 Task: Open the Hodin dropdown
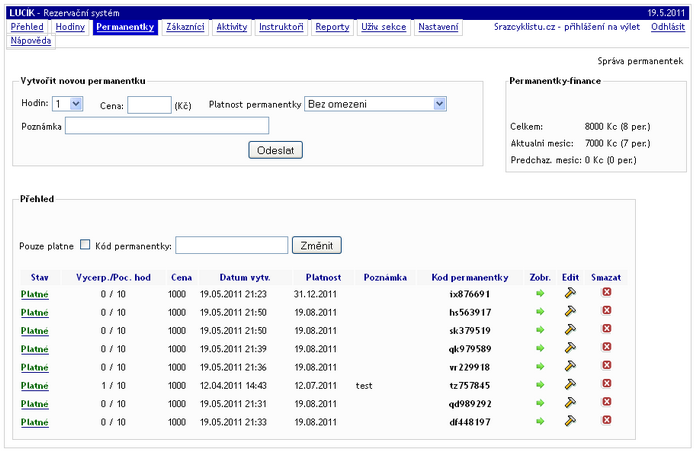pos(67,104)
